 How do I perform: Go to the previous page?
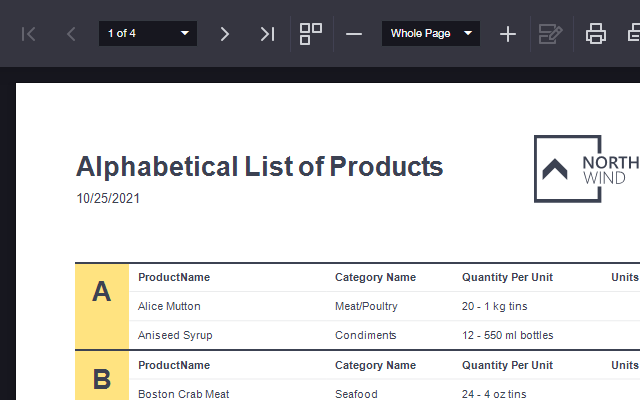71,34
